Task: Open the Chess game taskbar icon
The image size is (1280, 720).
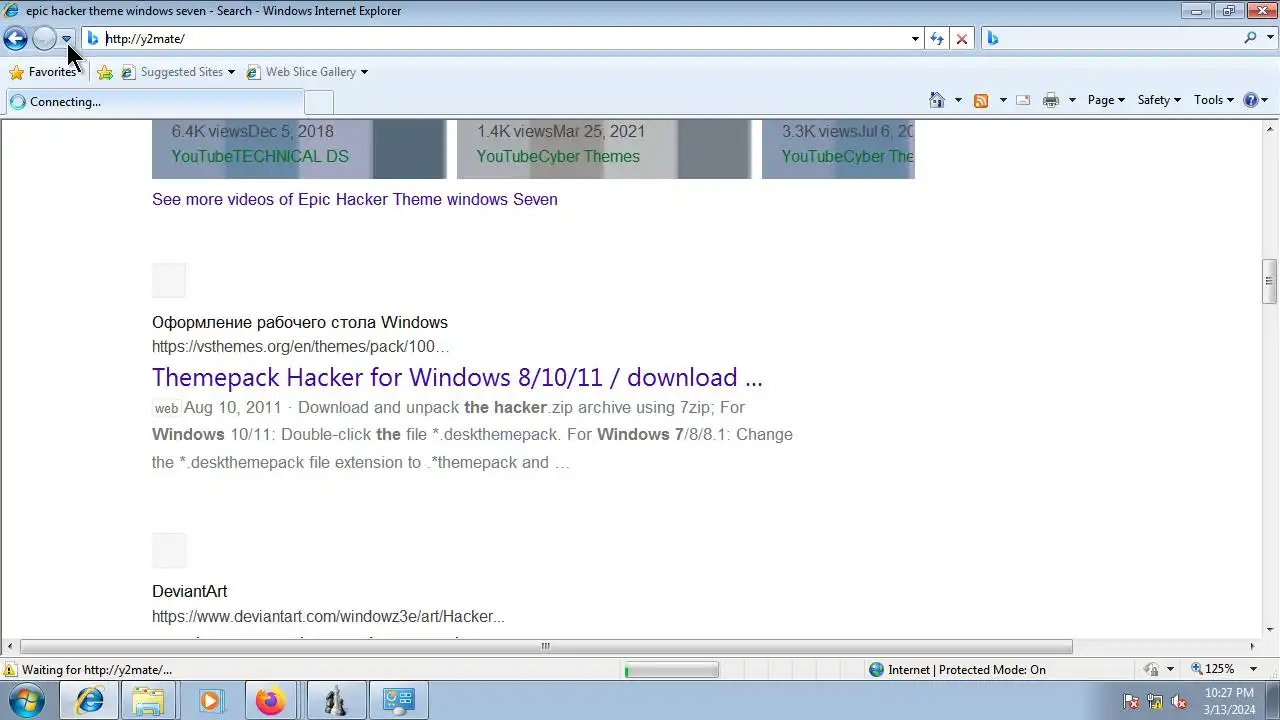Action: pos(335,701)
